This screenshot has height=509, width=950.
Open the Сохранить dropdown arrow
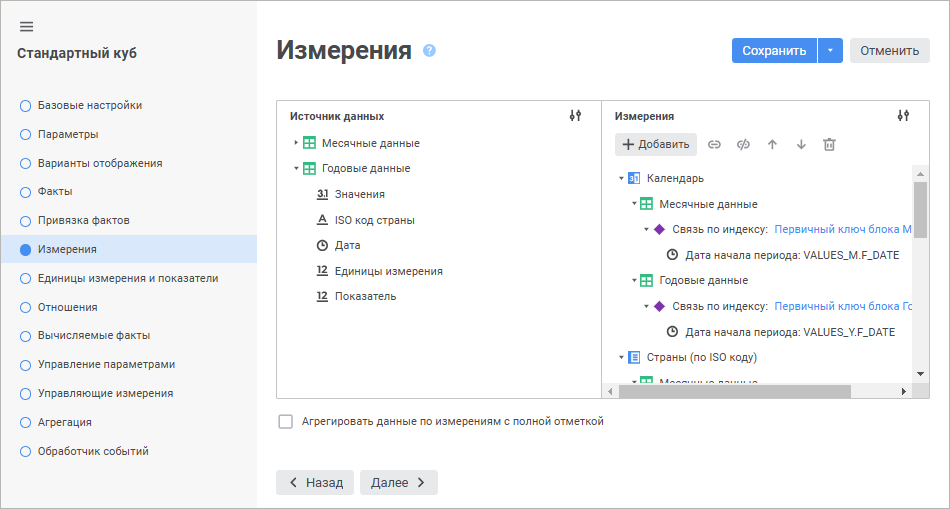coord(830,51)
